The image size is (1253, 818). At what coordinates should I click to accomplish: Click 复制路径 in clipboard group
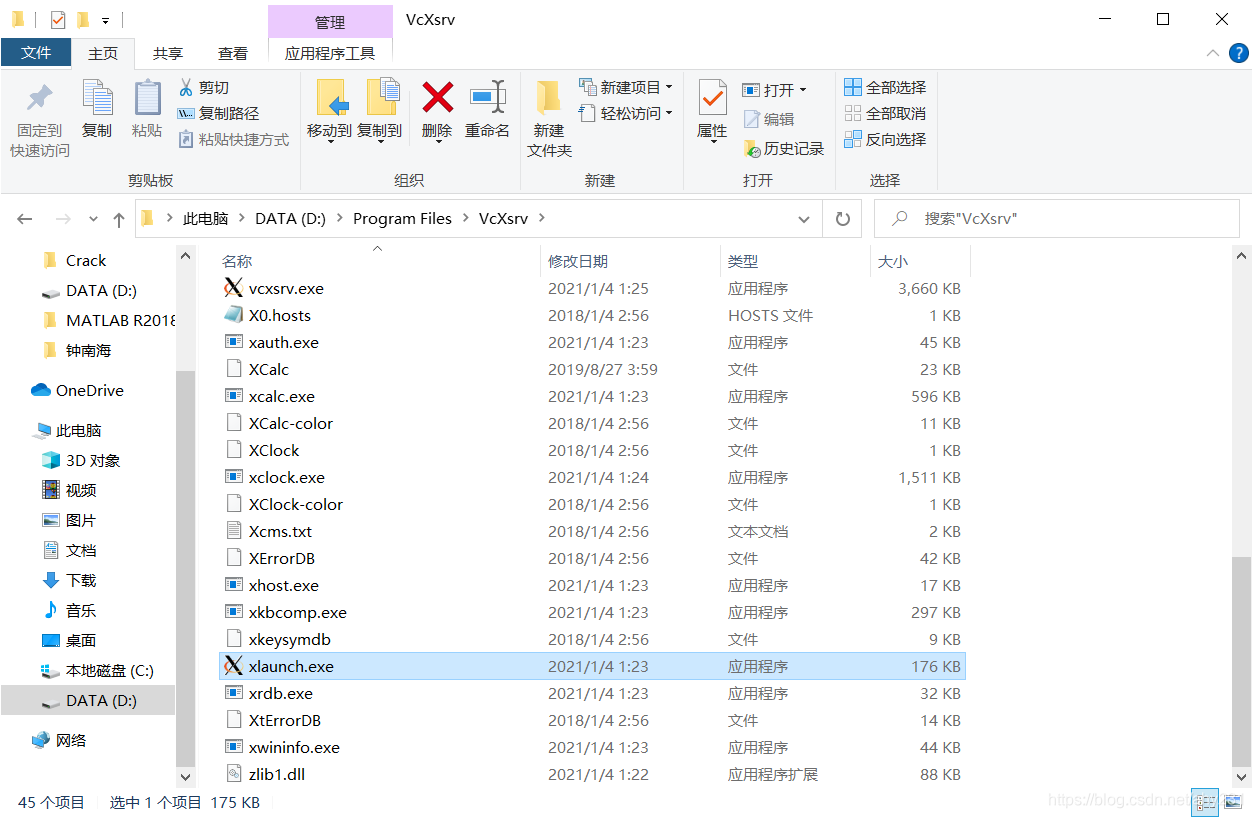[218, 114]
